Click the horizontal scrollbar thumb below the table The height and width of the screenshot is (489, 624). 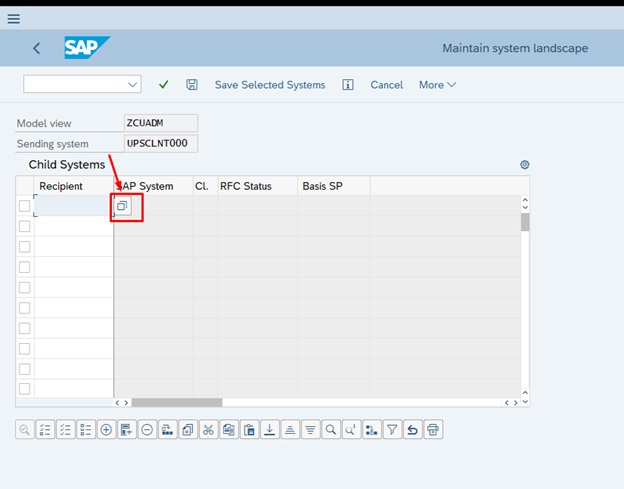tap(177, 403)
